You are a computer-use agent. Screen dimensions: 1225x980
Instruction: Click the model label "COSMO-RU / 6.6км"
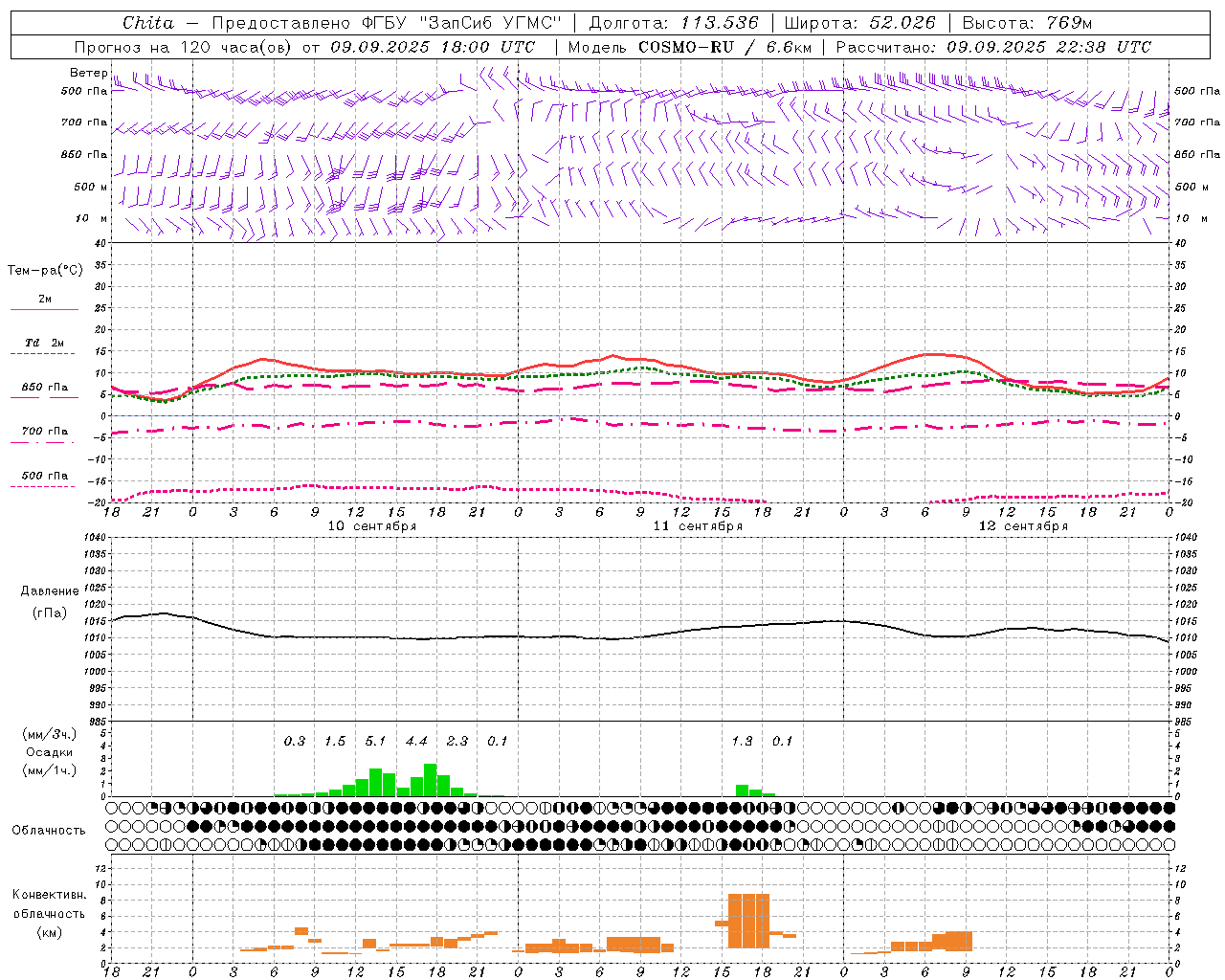tap(724, 47)
